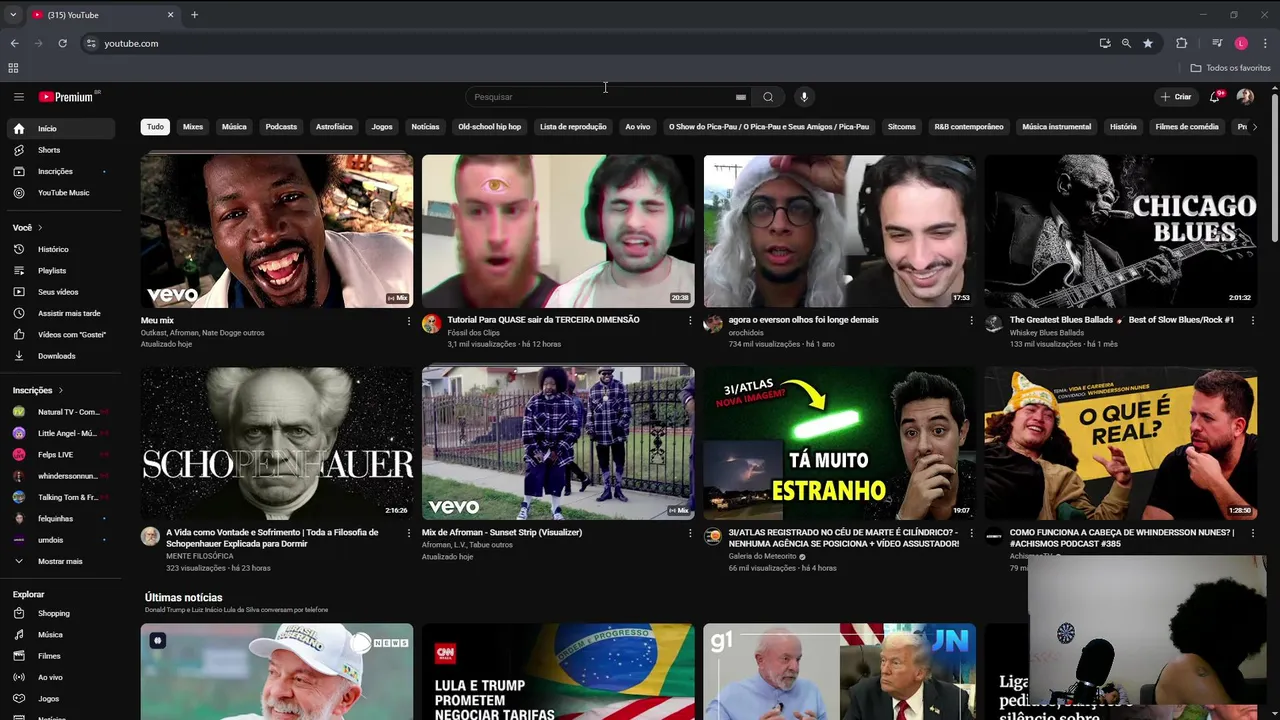Expand the Você section chevron
This screenshot has height=720, width=1280.
(41, 228)
